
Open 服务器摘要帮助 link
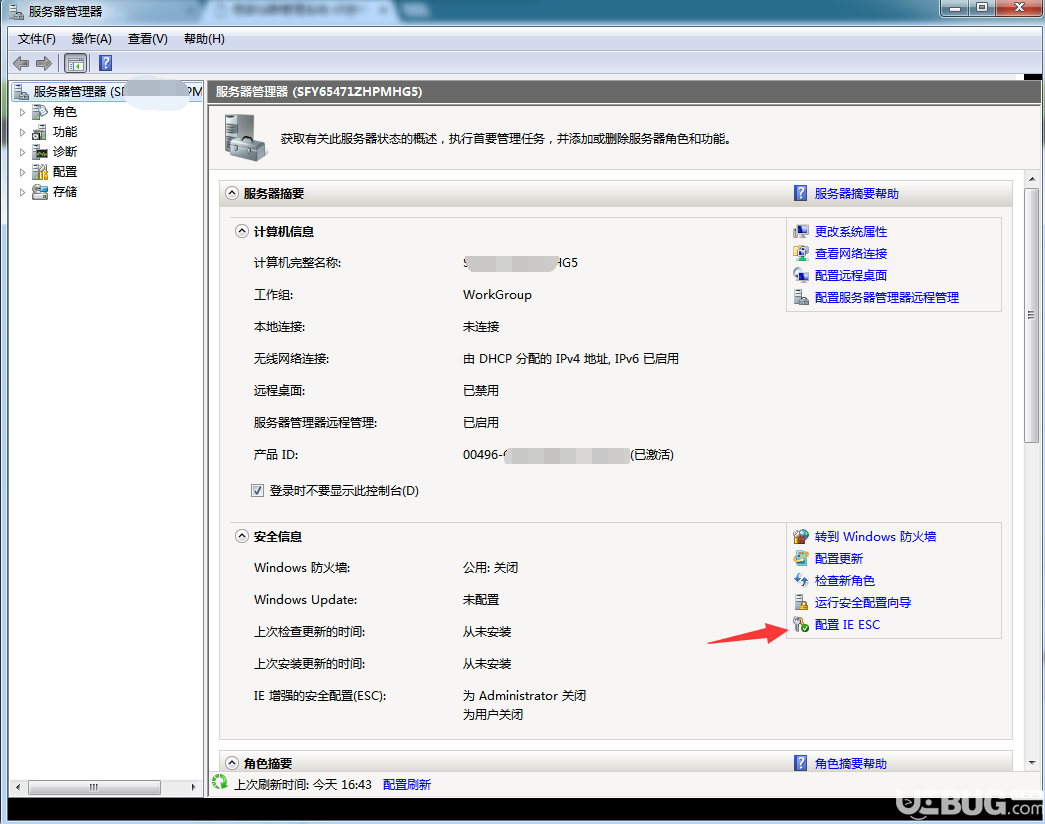click(x=856, y=193)
